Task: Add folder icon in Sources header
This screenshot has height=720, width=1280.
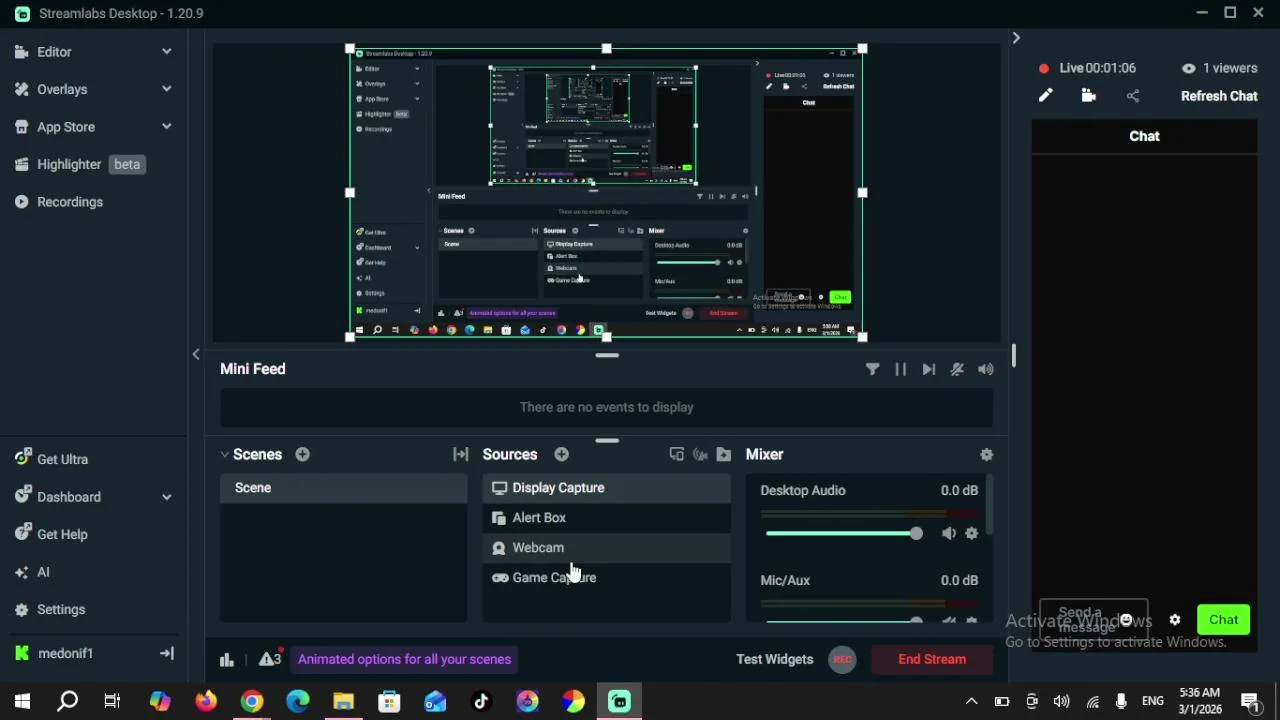Action: [x=724, y=454]
